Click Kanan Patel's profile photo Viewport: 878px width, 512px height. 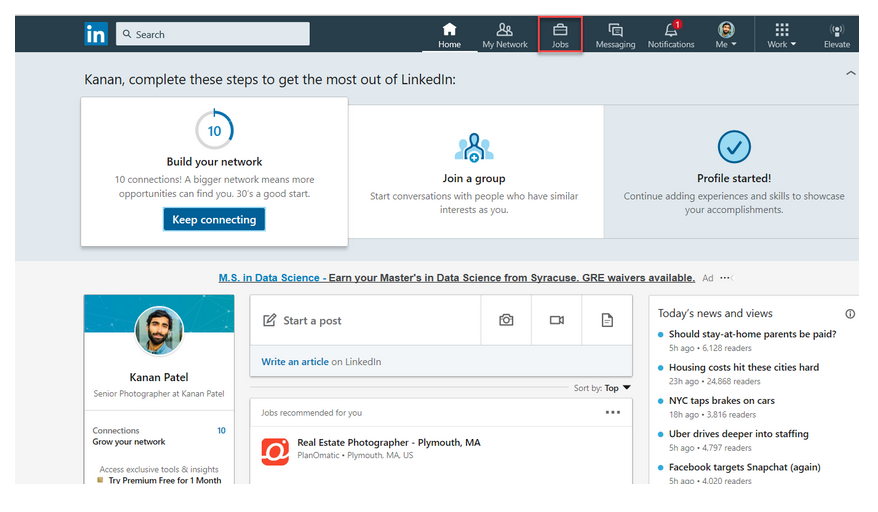(159, 331)
